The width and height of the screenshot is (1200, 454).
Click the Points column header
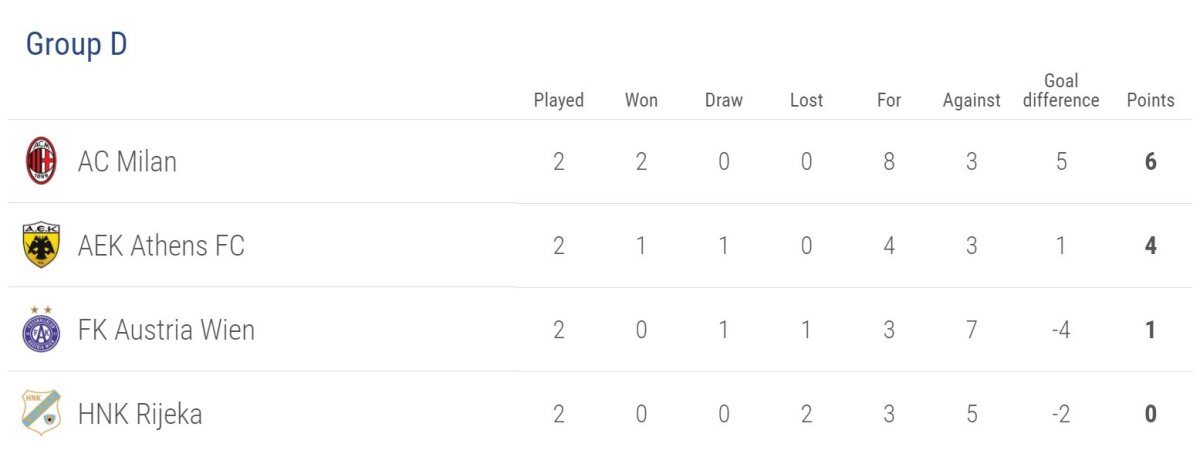[x=1150, y=100]
